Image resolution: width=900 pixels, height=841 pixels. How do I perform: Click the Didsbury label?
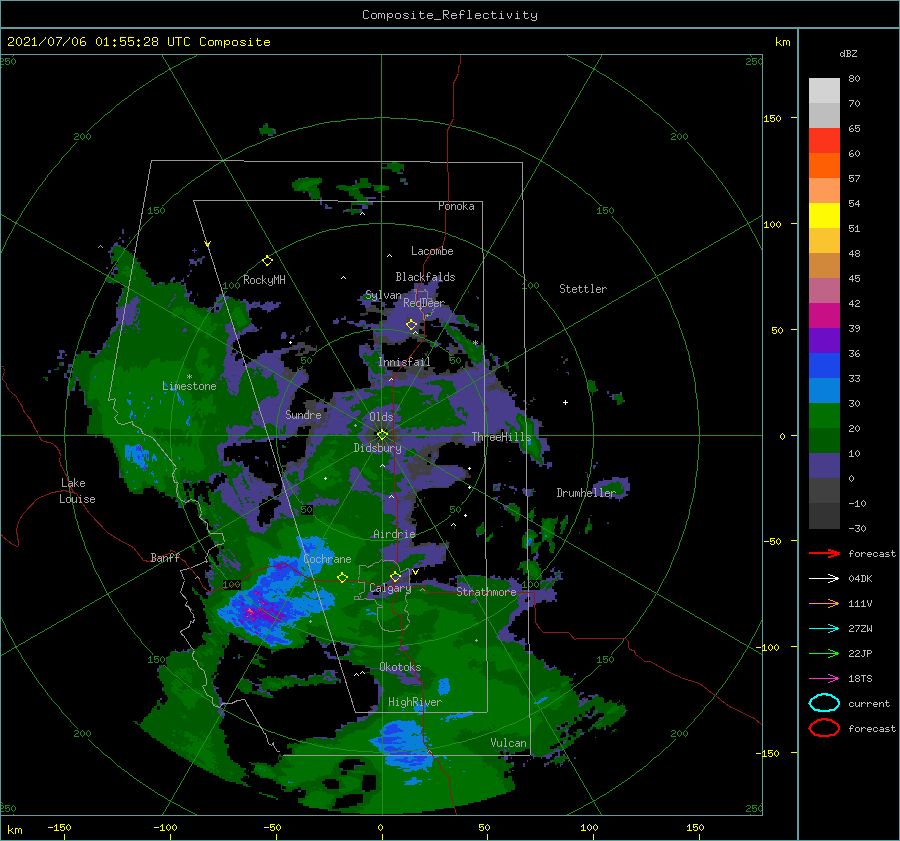[x=377, y=448]
